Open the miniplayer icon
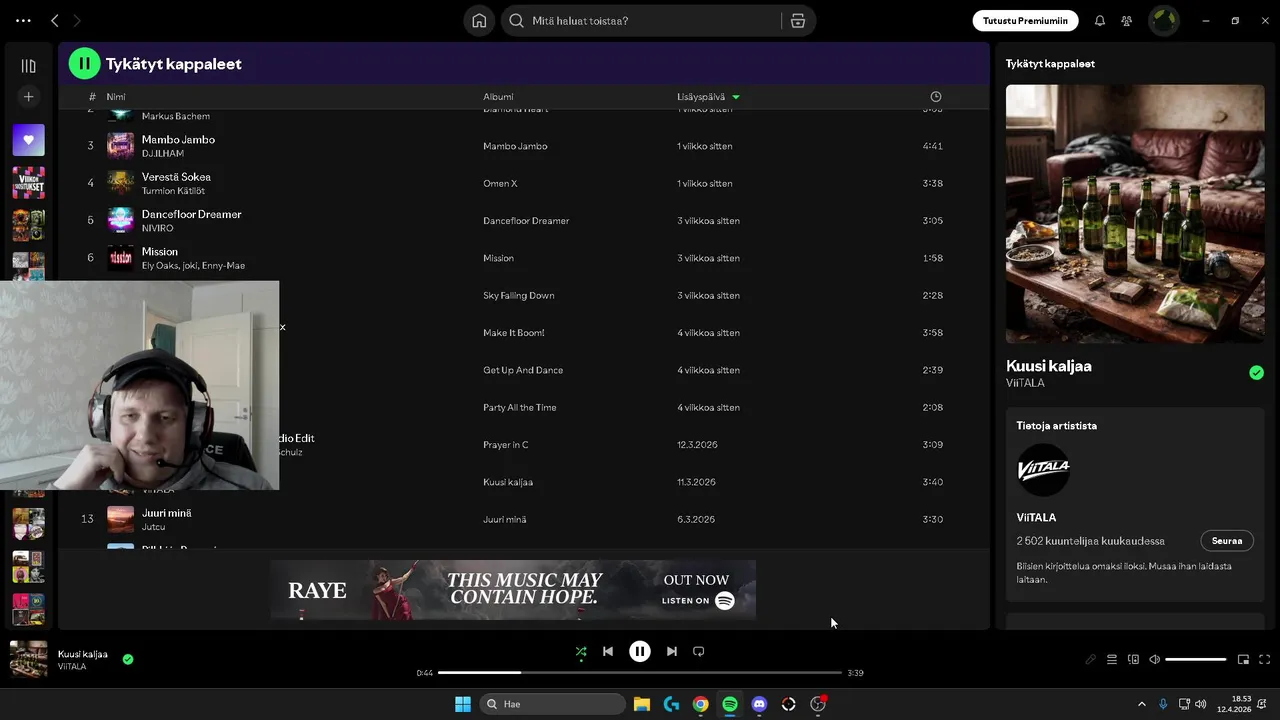The image size is (1280, 720). pos(1243,659)
